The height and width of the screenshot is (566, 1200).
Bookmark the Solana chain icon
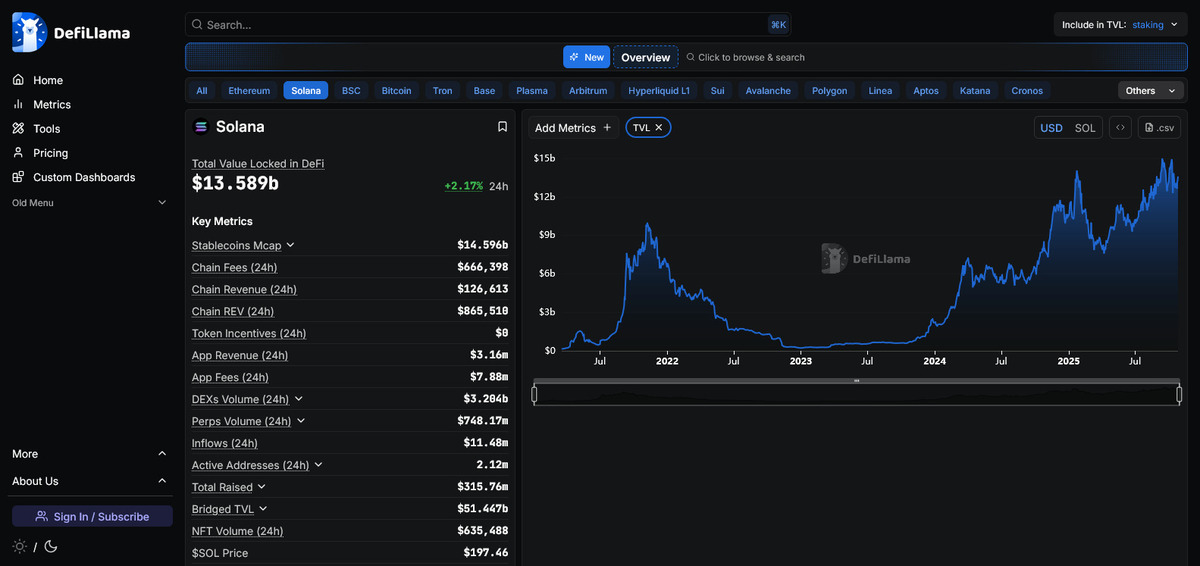pyautogui.click(x=502, y=127)
